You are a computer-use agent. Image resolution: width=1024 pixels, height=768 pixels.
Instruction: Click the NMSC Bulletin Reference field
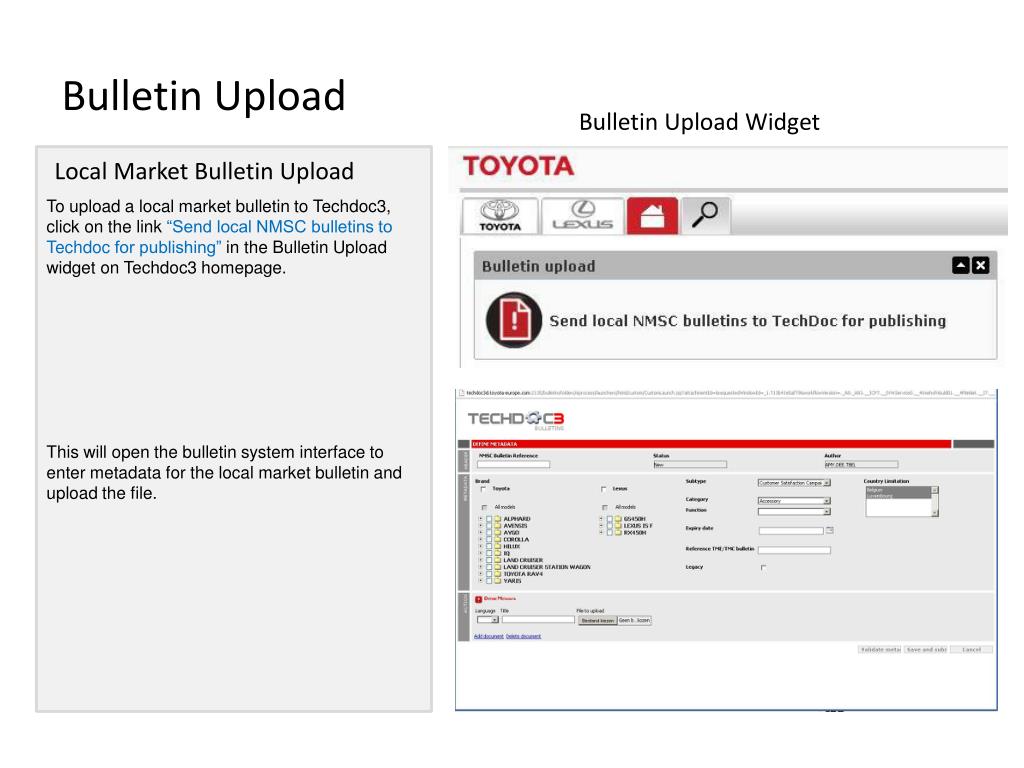pos(513,464)
